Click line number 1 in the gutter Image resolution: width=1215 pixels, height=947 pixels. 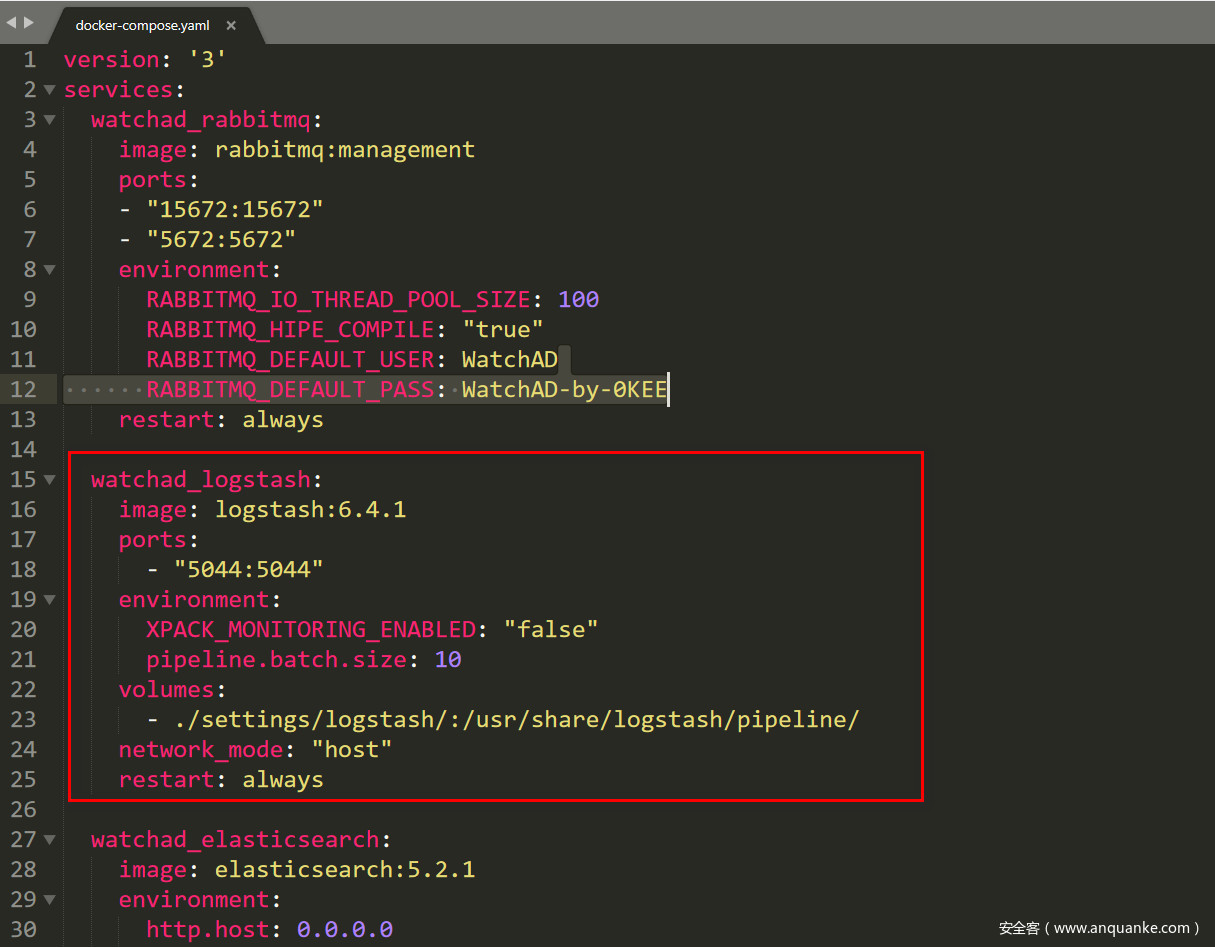[x=29, y=60]
